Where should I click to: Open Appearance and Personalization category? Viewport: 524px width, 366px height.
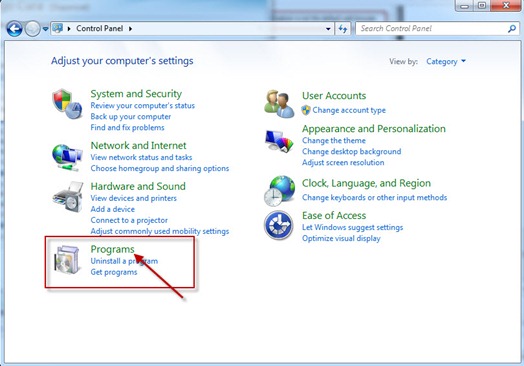tap(374, 129)
